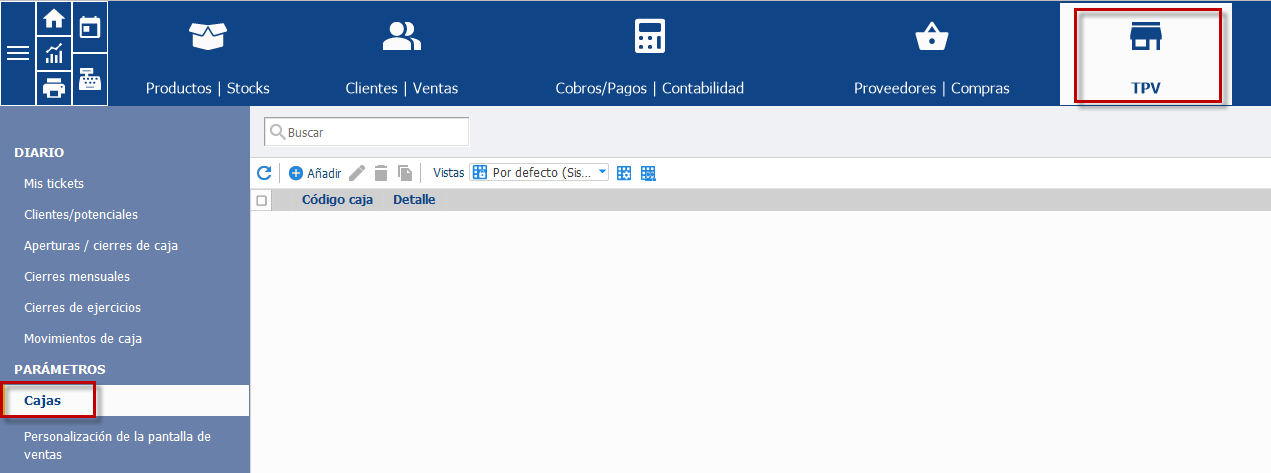1271x473 pixels.
Task: Click the Añadir button
Action: pos(315,173)
